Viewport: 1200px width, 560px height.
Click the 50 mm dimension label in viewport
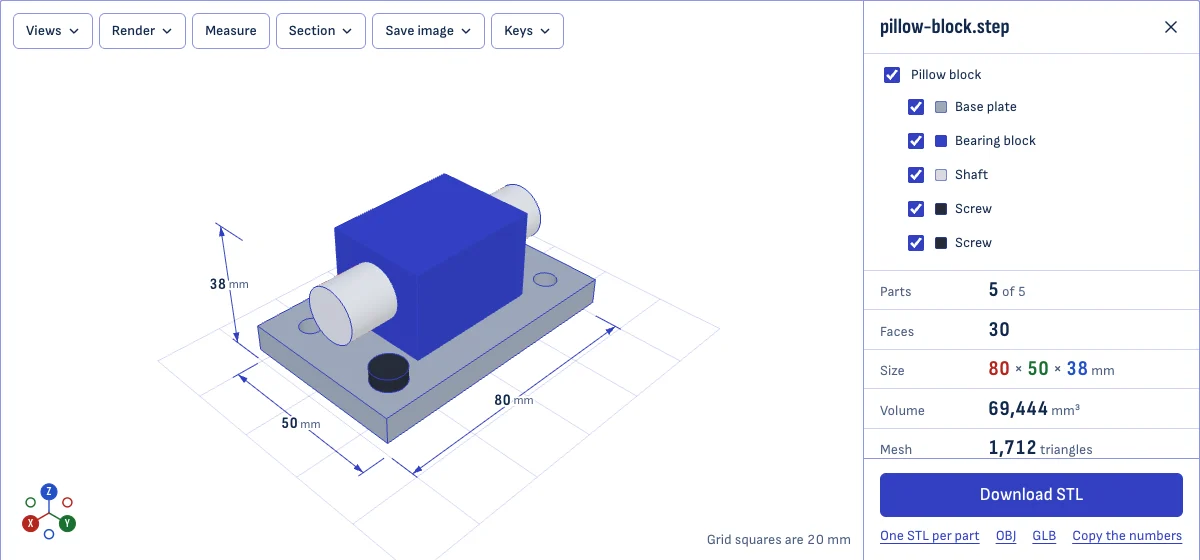pos(300,424)
